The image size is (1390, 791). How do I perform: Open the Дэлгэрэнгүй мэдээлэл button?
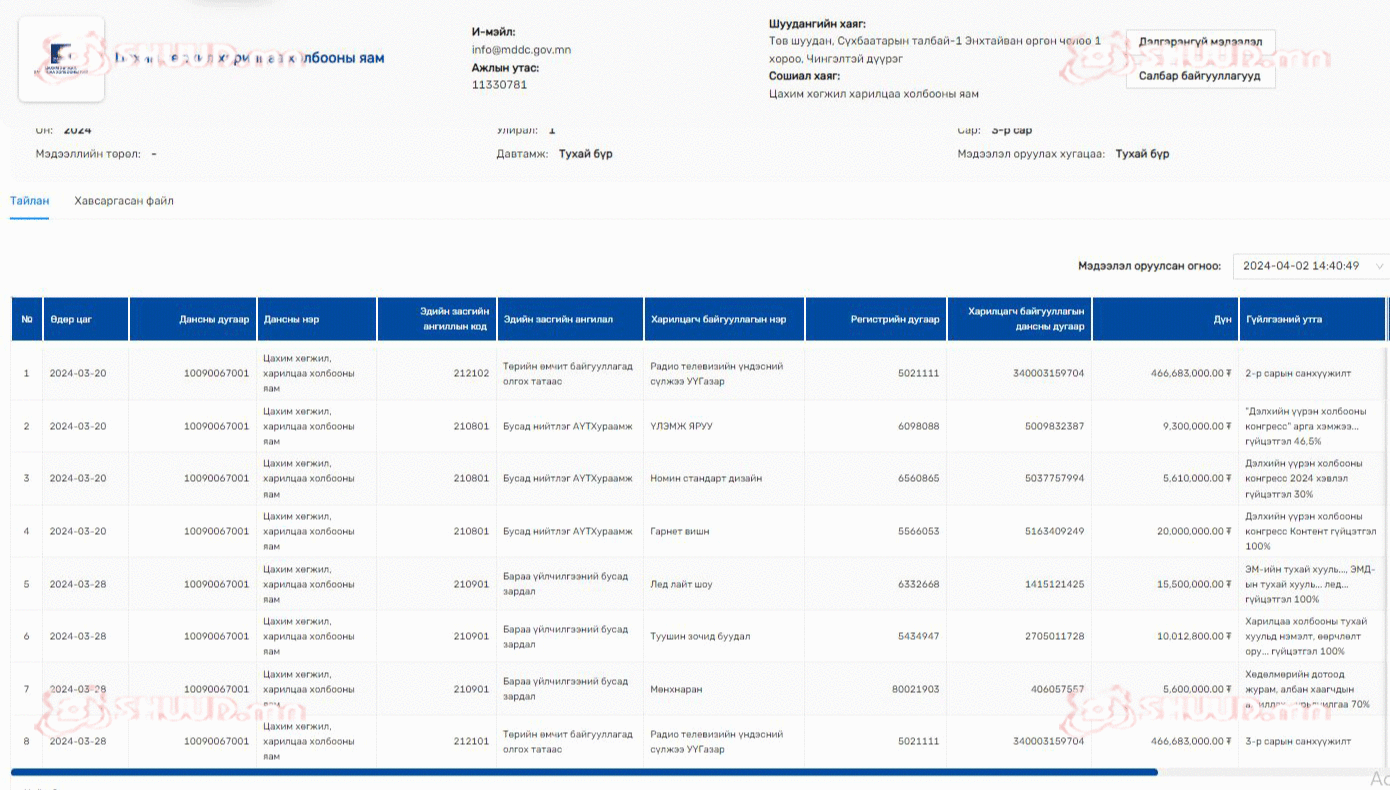(x=1200, y=43)
